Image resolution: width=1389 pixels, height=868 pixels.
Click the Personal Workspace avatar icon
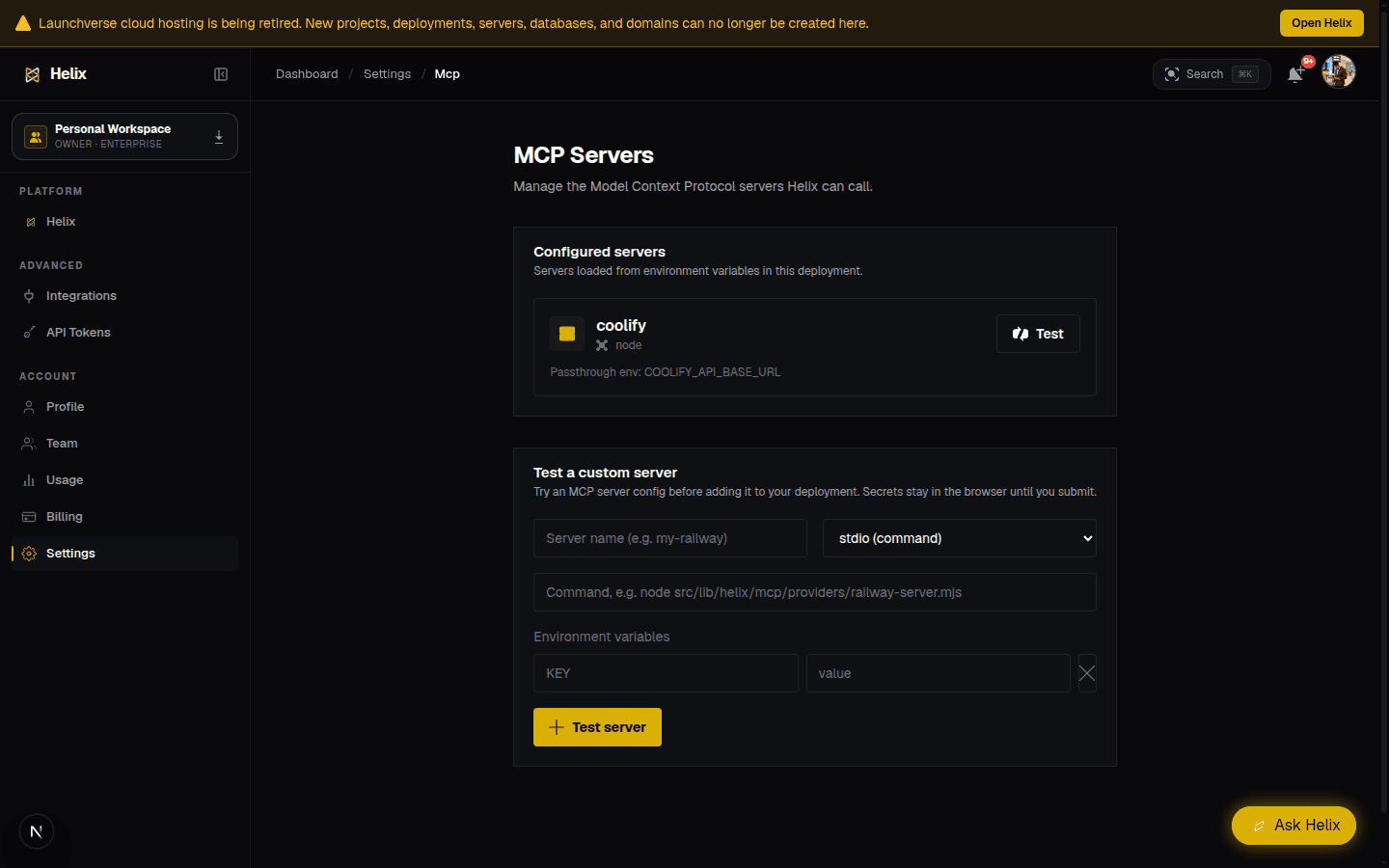point(36,137)
